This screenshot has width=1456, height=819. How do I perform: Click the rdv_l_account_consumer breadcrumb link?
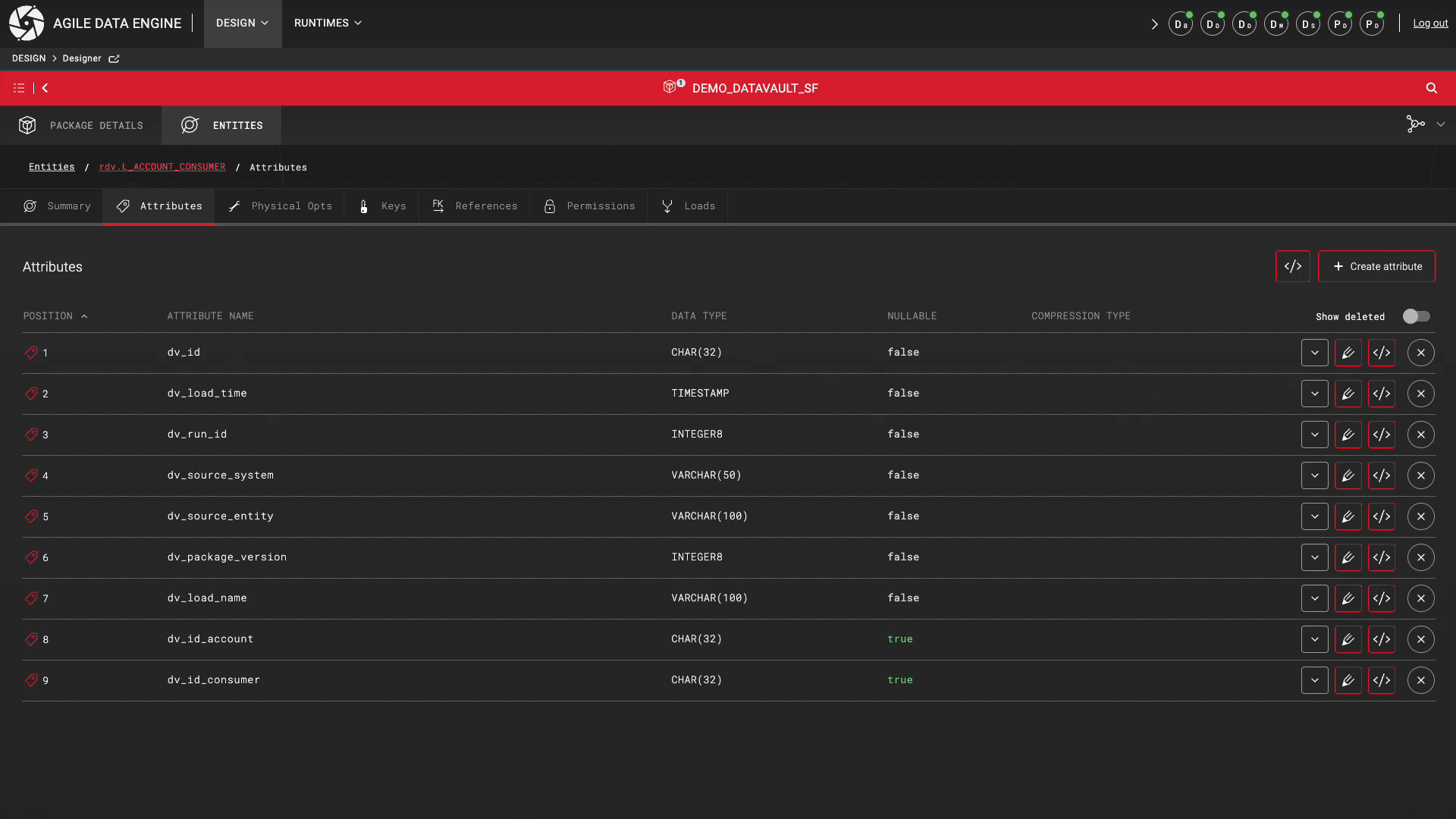coord(162,166)
